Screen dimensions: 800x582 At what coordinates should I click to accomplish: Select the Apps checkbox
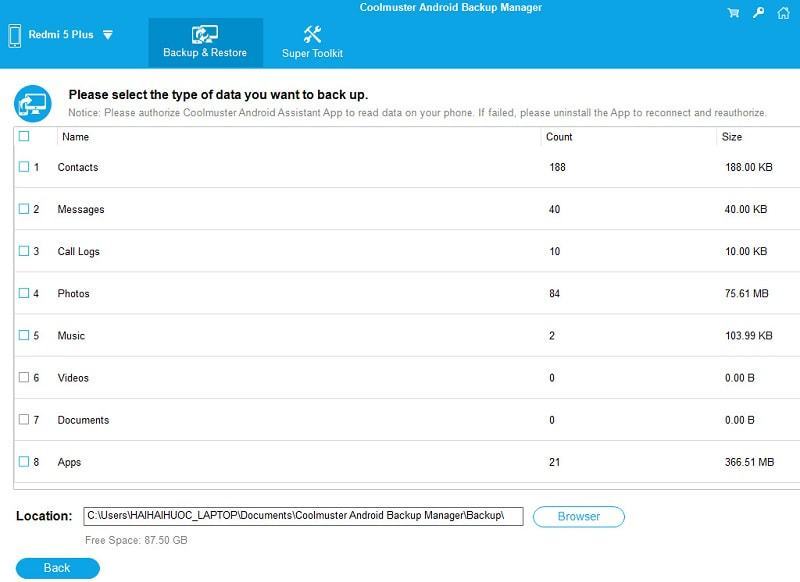(24, 462)
